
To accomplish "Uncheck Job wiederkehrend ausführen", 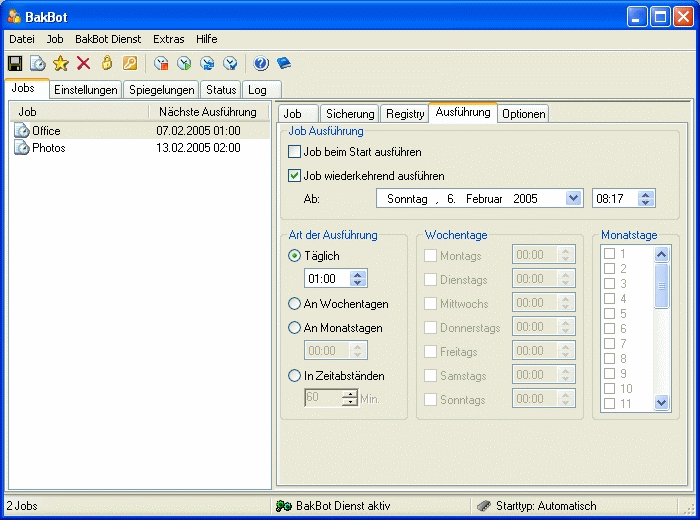I will [294, 175].
